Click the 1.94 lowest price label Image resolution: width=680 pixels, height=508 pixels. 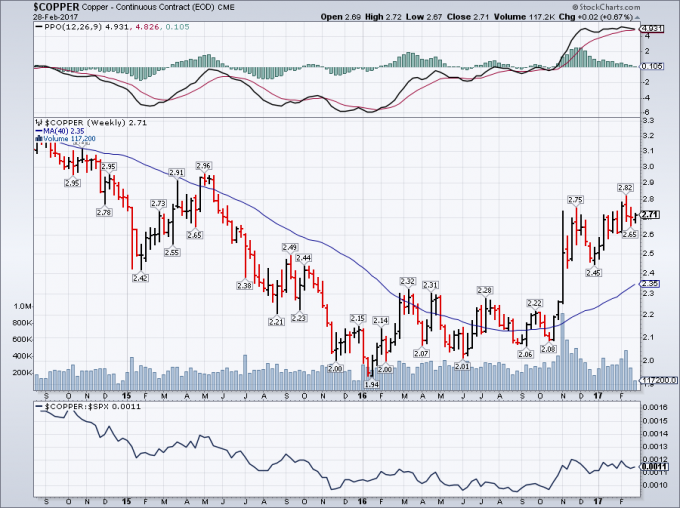point(372,384)
